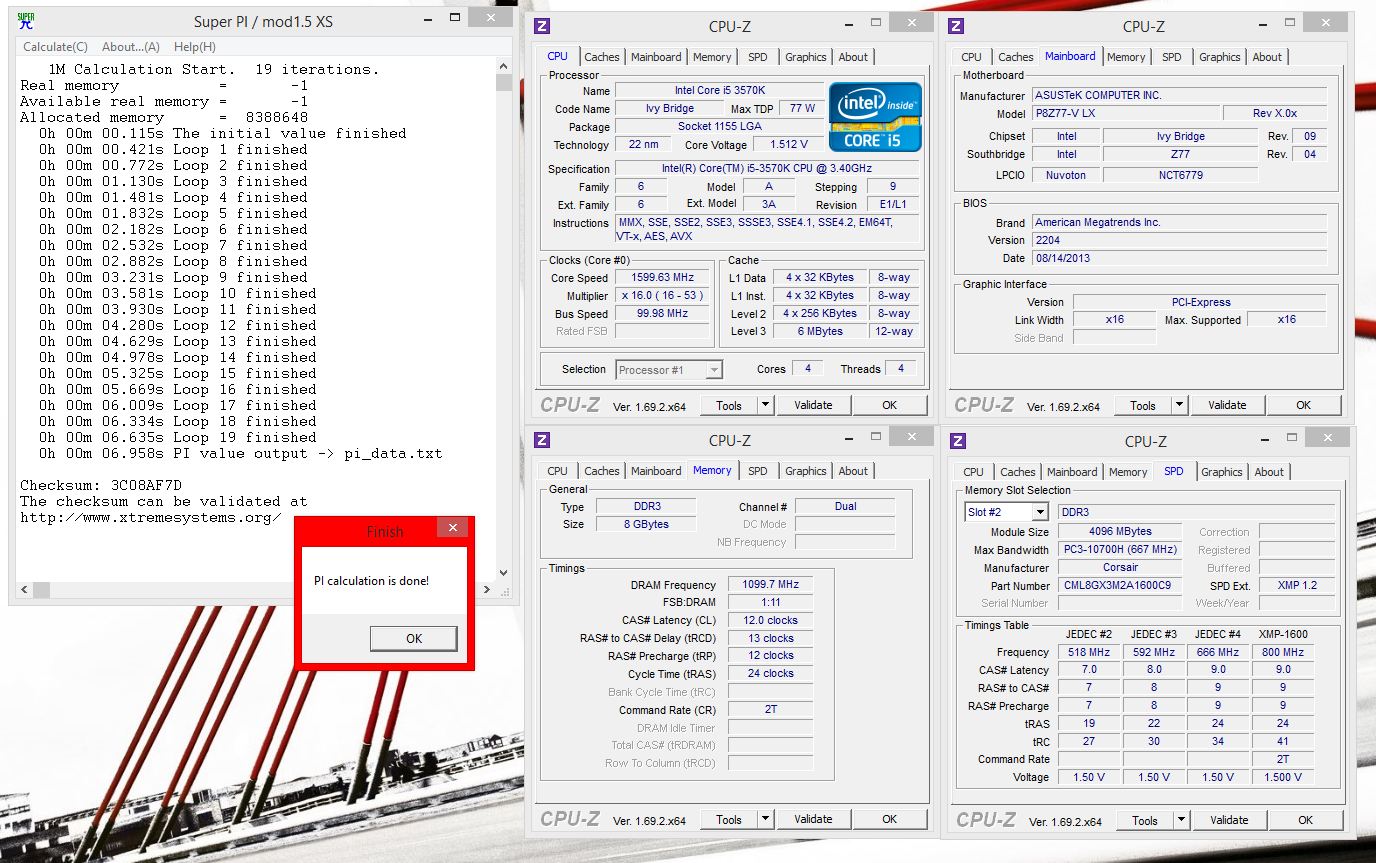
Task: Click Super PI scrollbar up arrow
Action: pyautogui.click(x=504, y=65)
